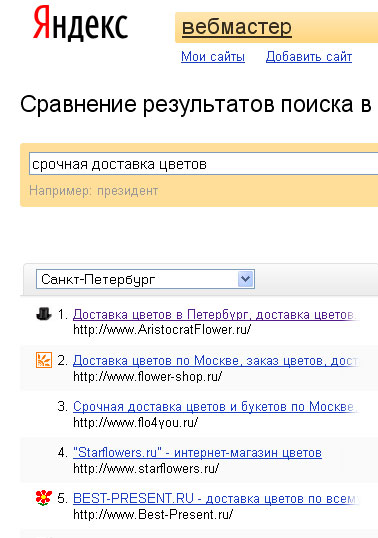This screenshot has width=378, height=538.
Task: Open the Starflowers.ru интернет-магазин цветов result
Action: pos(197,453)
